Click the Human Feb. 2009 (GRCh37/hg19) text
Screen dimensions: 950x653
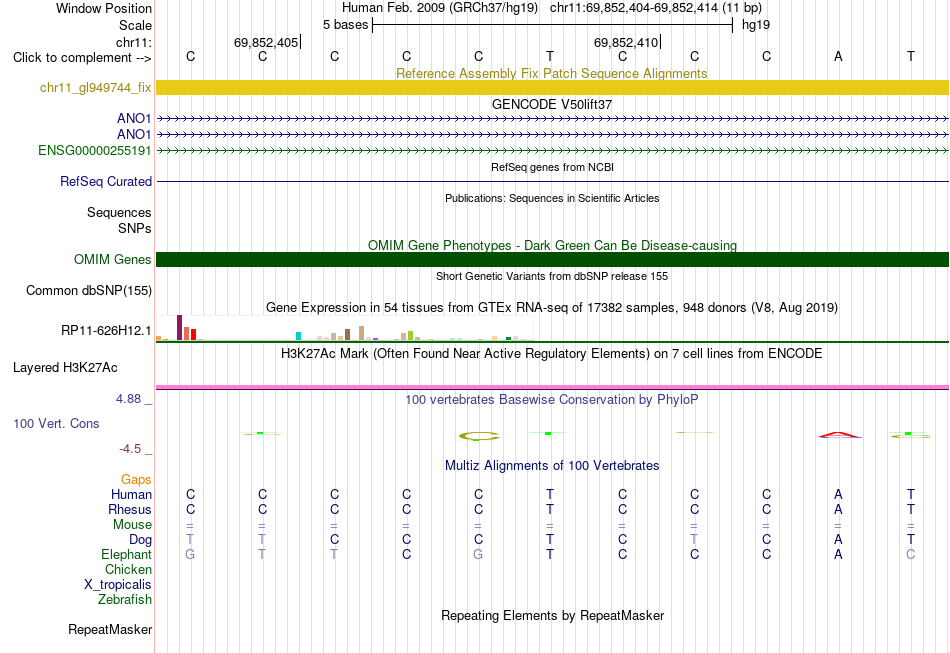pyautogui.click(x=440, y=8)
